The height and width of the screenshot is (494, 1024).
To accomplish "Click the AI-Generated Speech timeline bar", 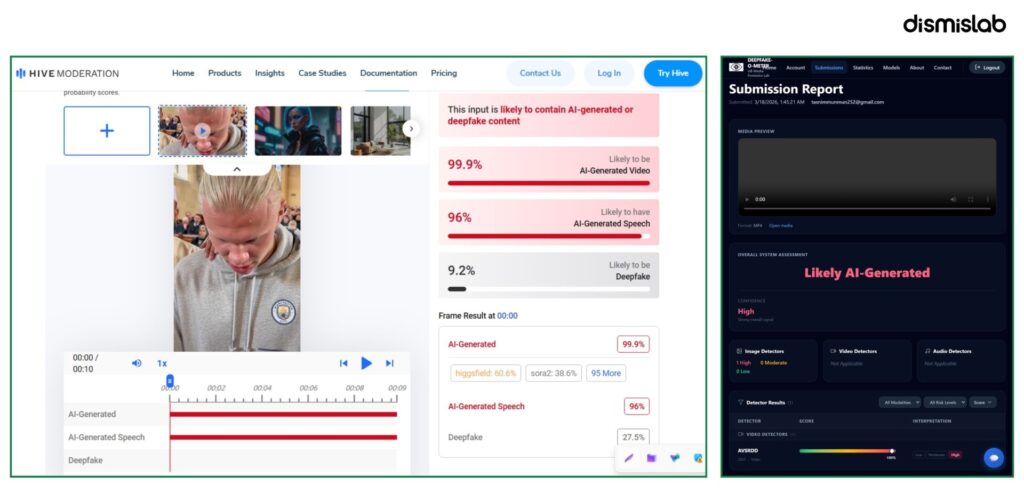I will point(283,437).
